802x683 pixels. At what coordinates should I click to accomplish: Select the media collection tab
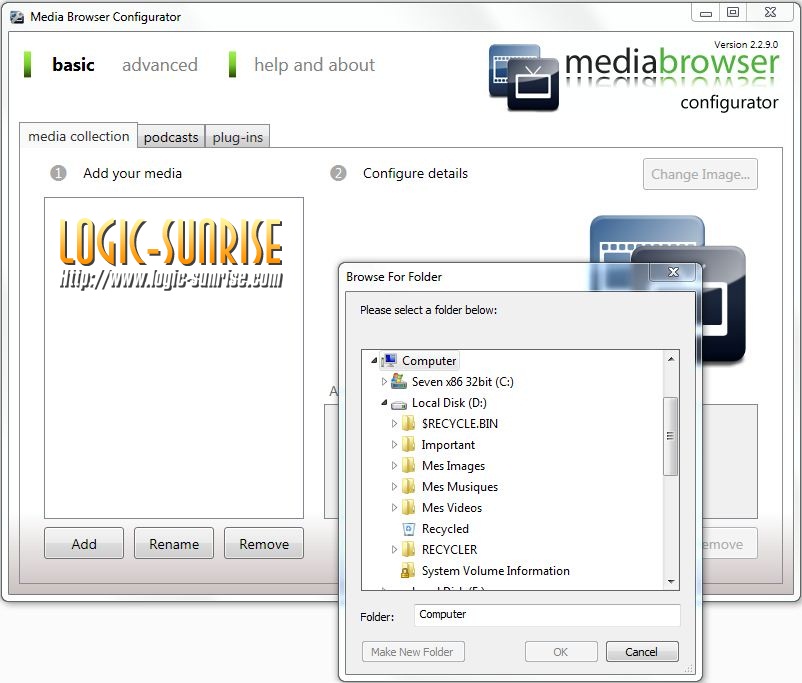click(79, 136)
